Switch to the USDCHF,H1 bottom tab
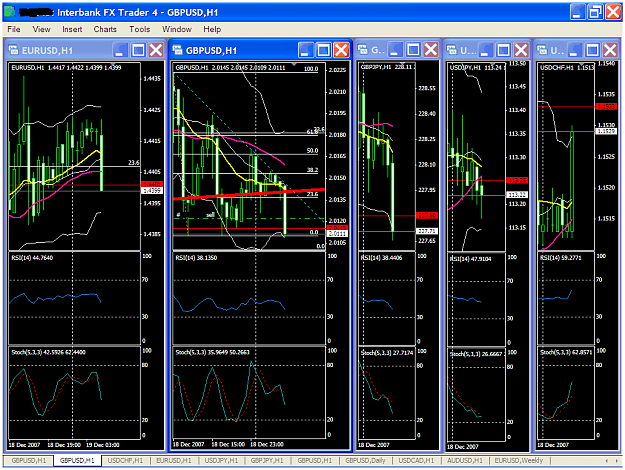Image resolution: width=625 pixels, height=470 pixels. [125, 460]
